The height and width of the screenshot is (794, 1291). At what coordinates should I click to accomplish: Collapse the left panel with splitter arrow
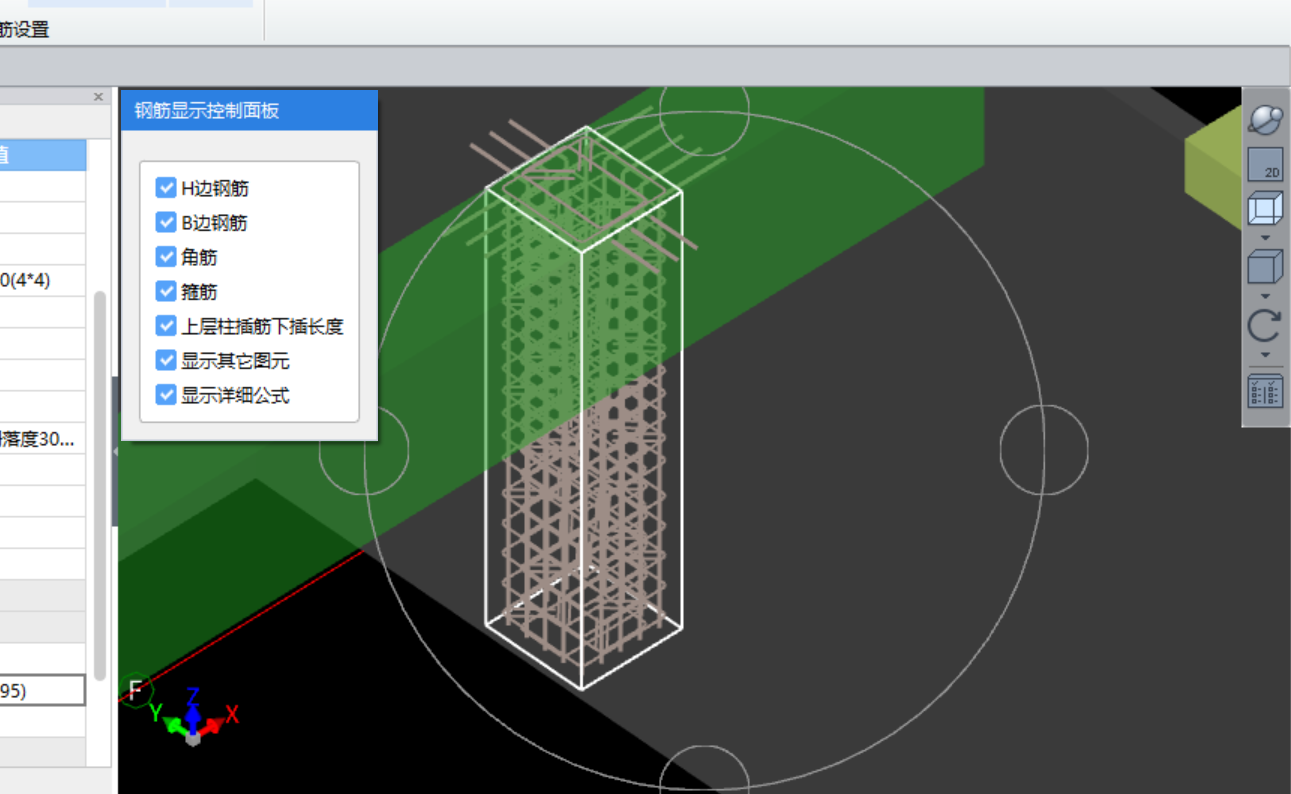pyautogui.click(x=114, y=452)
